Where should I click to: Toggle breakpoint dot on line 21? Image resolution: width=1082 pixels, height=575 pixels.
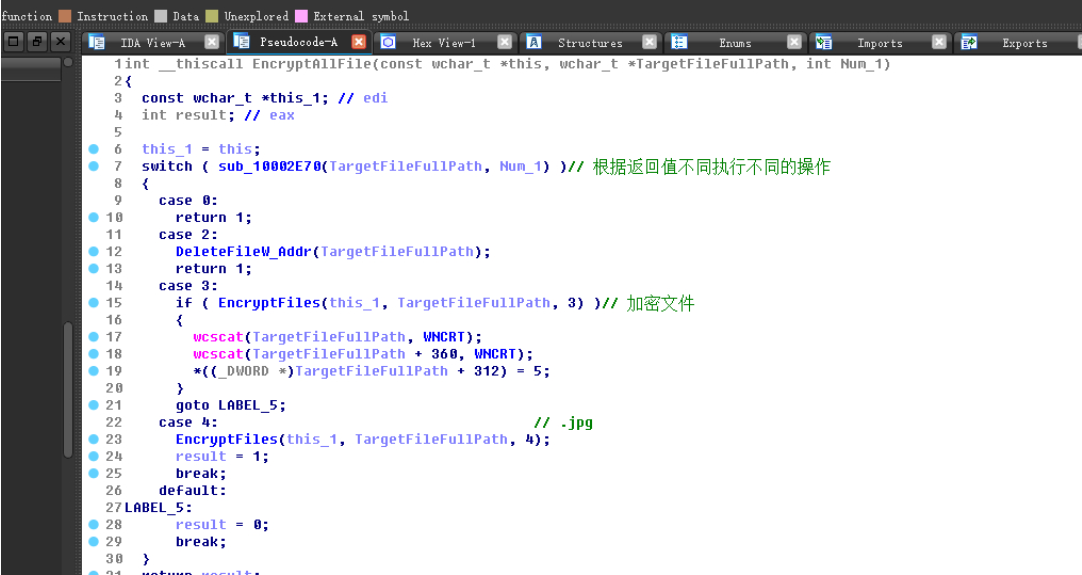coord(94,405)
